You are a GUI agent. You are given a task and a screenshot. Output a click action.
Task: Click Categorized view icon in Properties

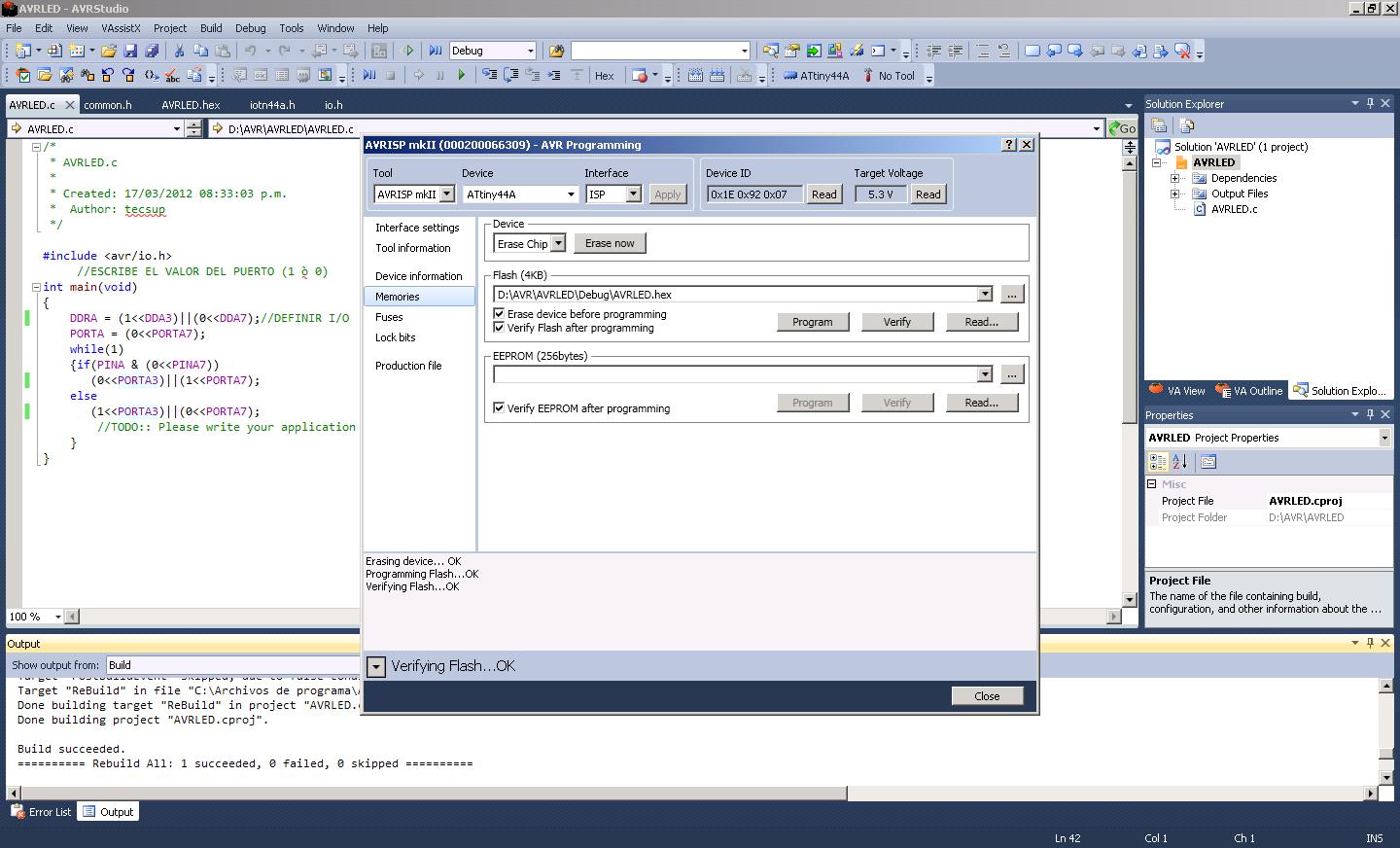pos(1158,462)
